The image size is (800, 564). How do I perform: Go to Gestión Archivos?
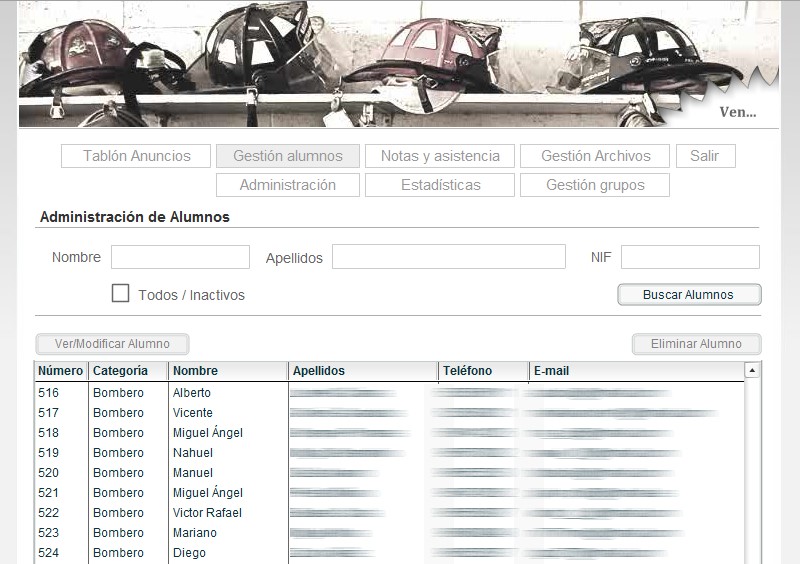[x=595, y=156]
